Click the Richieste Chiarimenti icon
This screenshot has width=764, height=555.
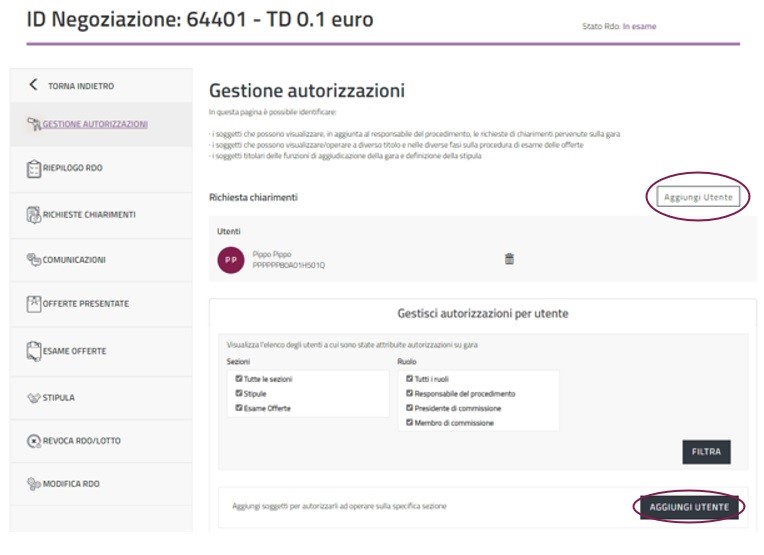point(33,214)
